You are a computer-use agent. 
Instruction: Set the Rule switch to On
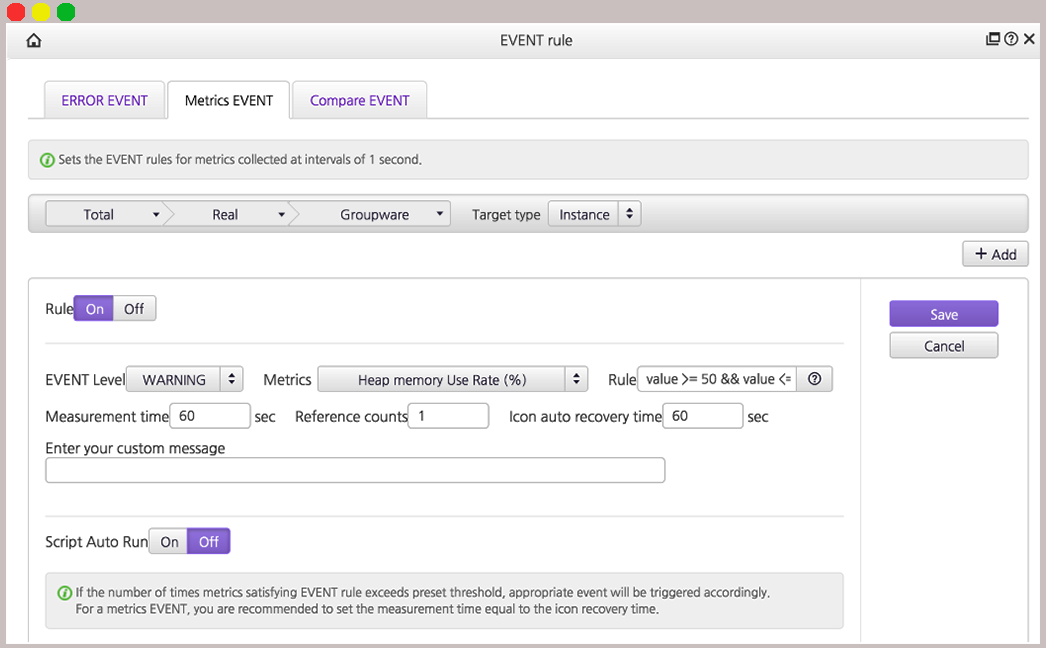click(x=95, y=309)
